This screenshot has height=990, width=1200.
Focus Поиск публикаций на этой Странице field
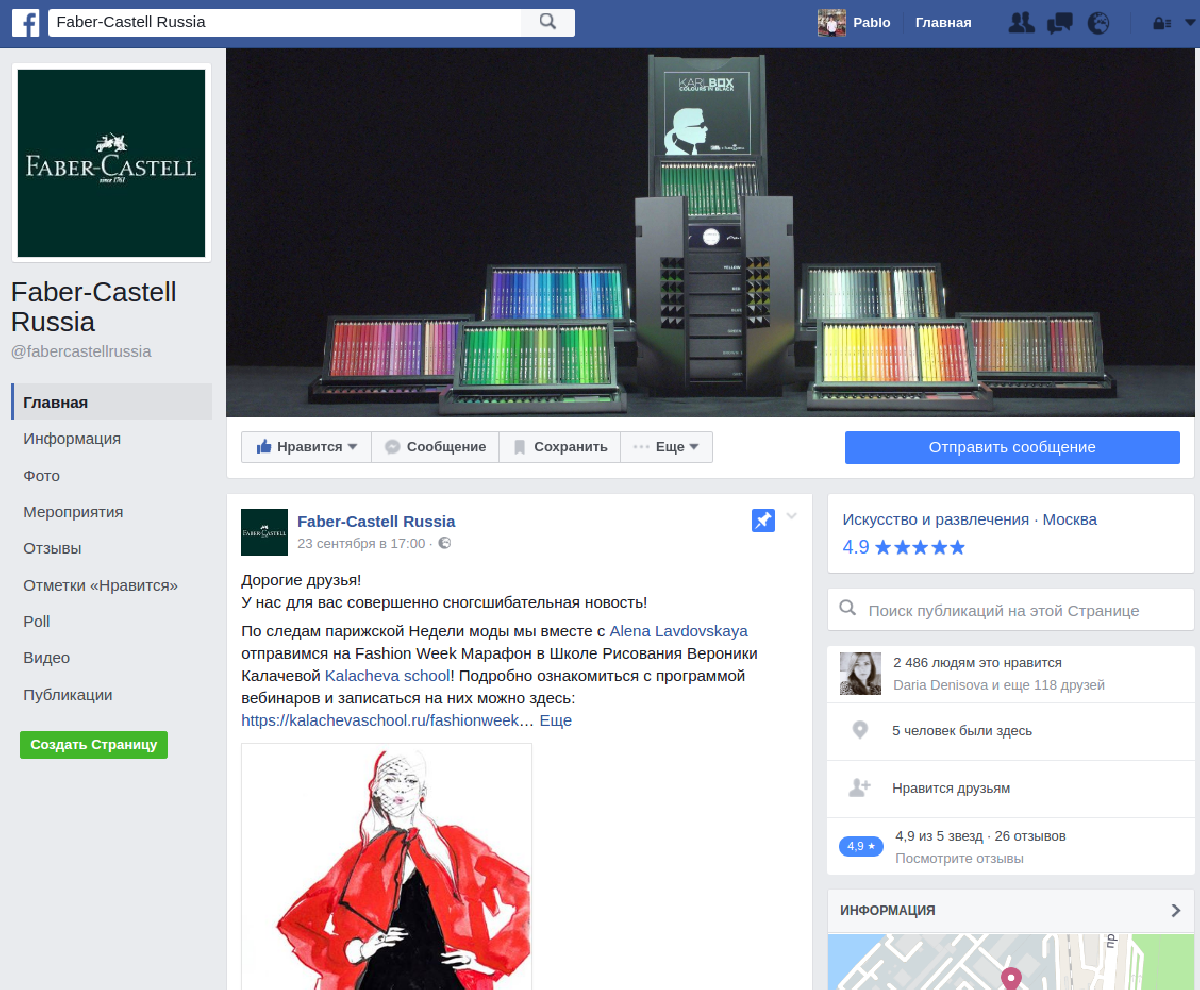[x=1011, y=610]
